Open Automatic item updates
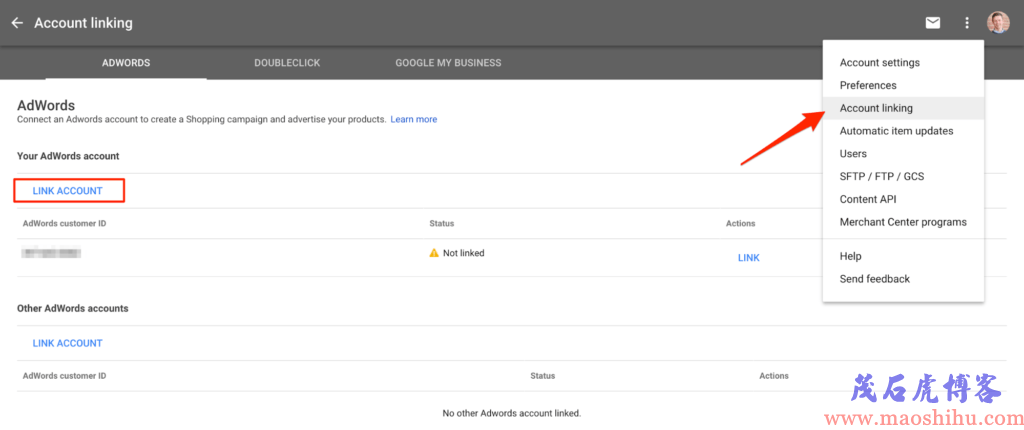Screen dimensions: 1024x430 903,131
